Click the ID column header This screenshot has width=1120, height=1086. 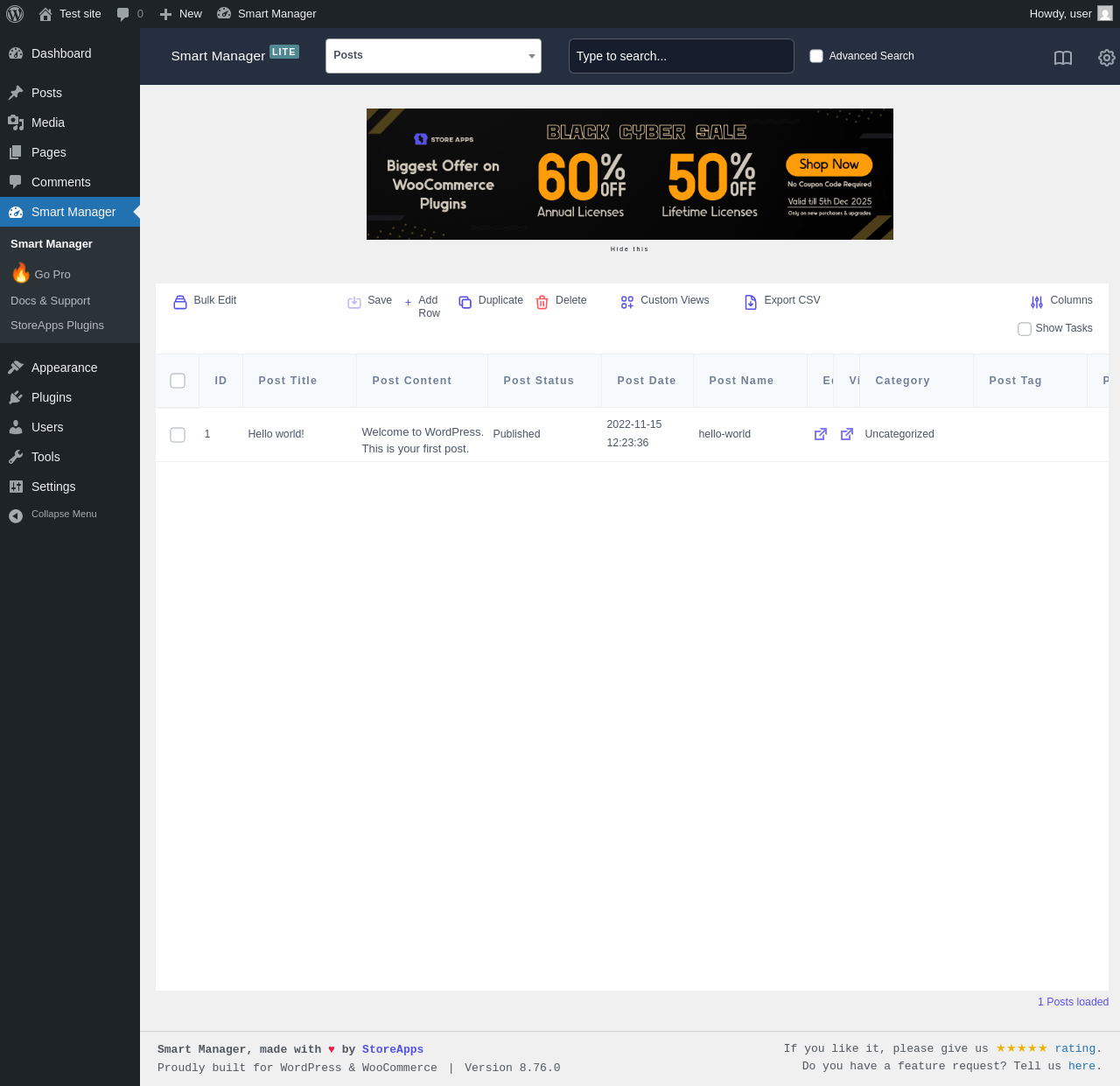tap(220, 381)
